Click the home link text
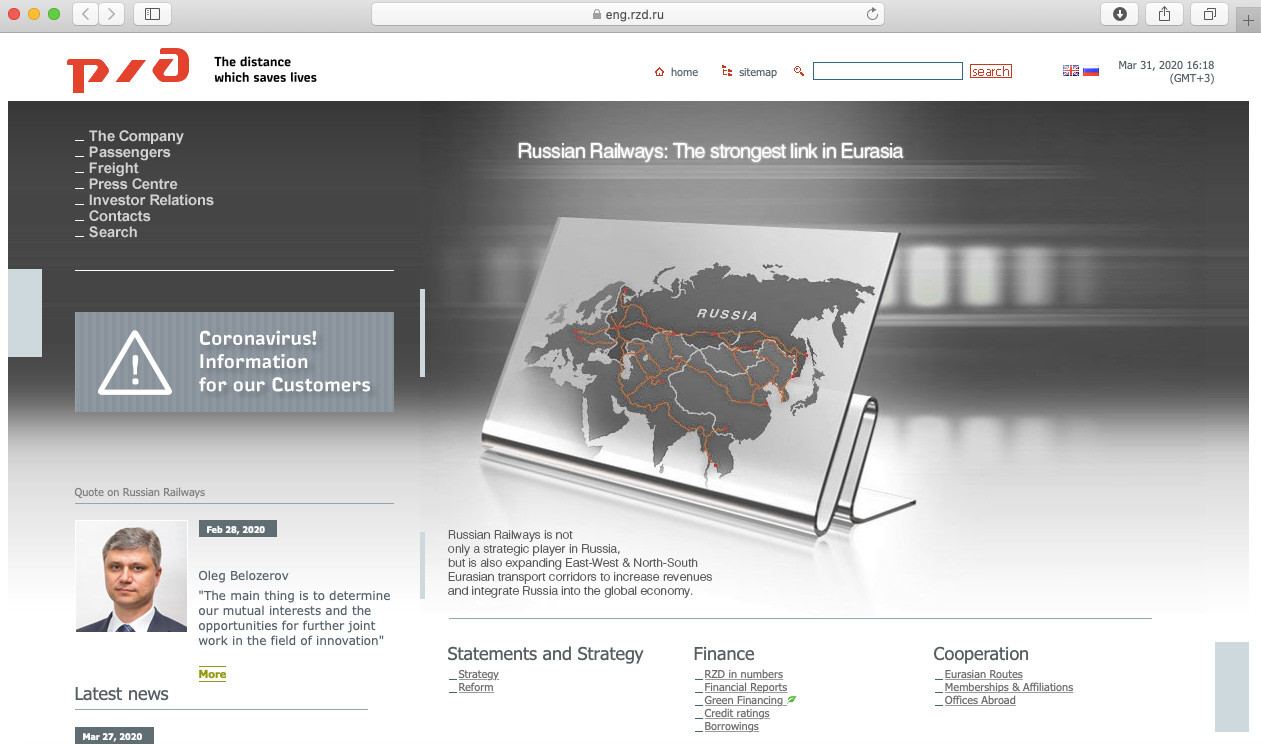The image size is (1261, 745). 684,72
